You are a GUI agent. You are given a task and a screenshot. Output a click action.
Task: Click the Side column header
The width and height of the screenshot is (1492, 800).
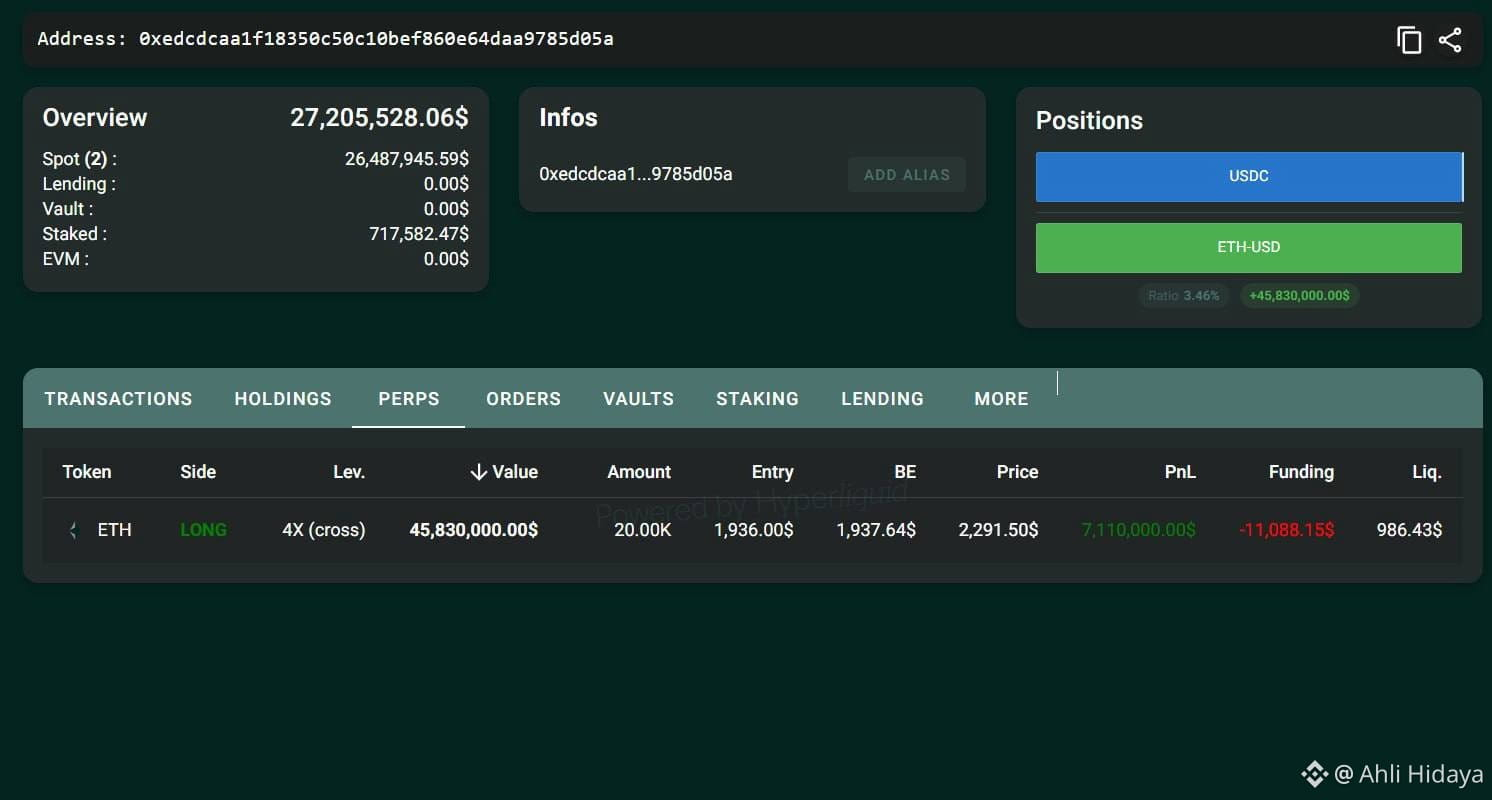(198, 472)
